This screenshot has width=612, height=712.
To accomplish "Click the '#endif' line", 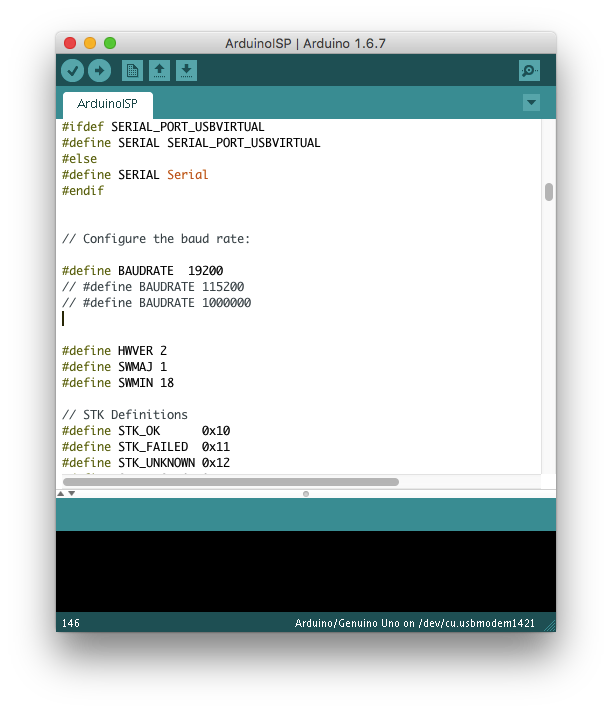I will pos(83,191).
